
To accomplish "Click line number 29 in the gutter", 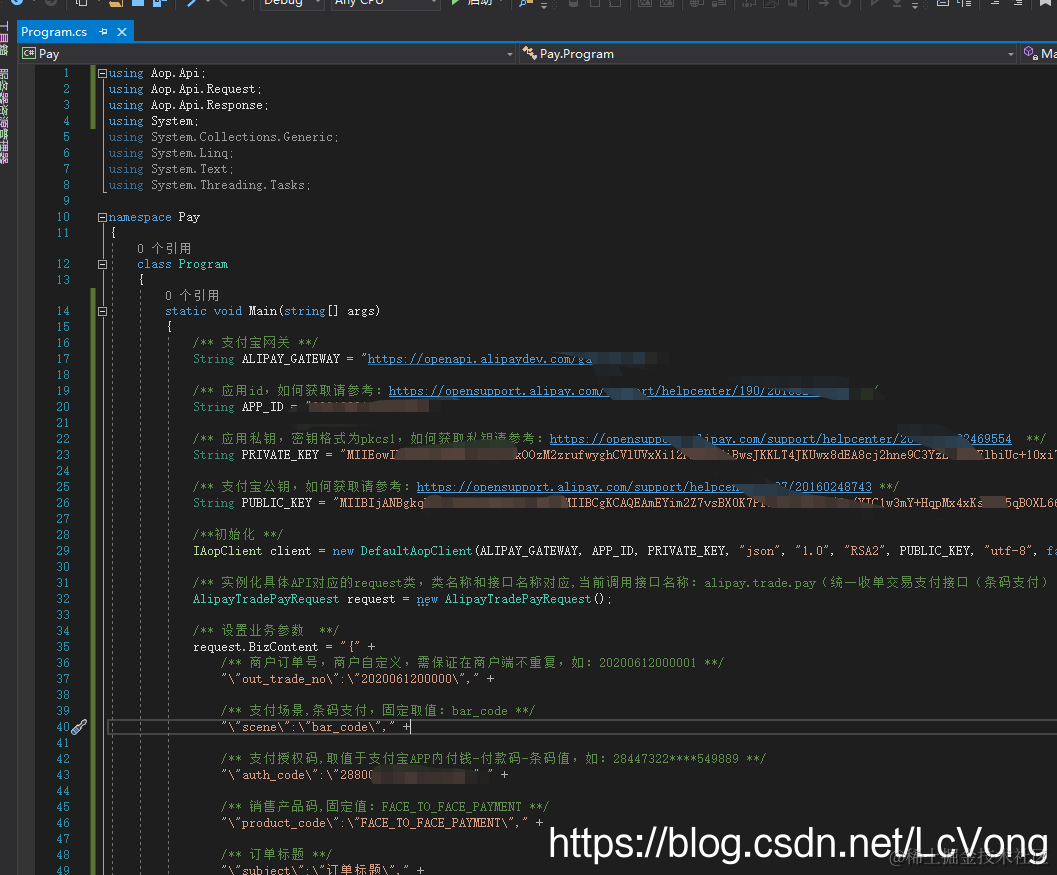I will tap(63, 551).
